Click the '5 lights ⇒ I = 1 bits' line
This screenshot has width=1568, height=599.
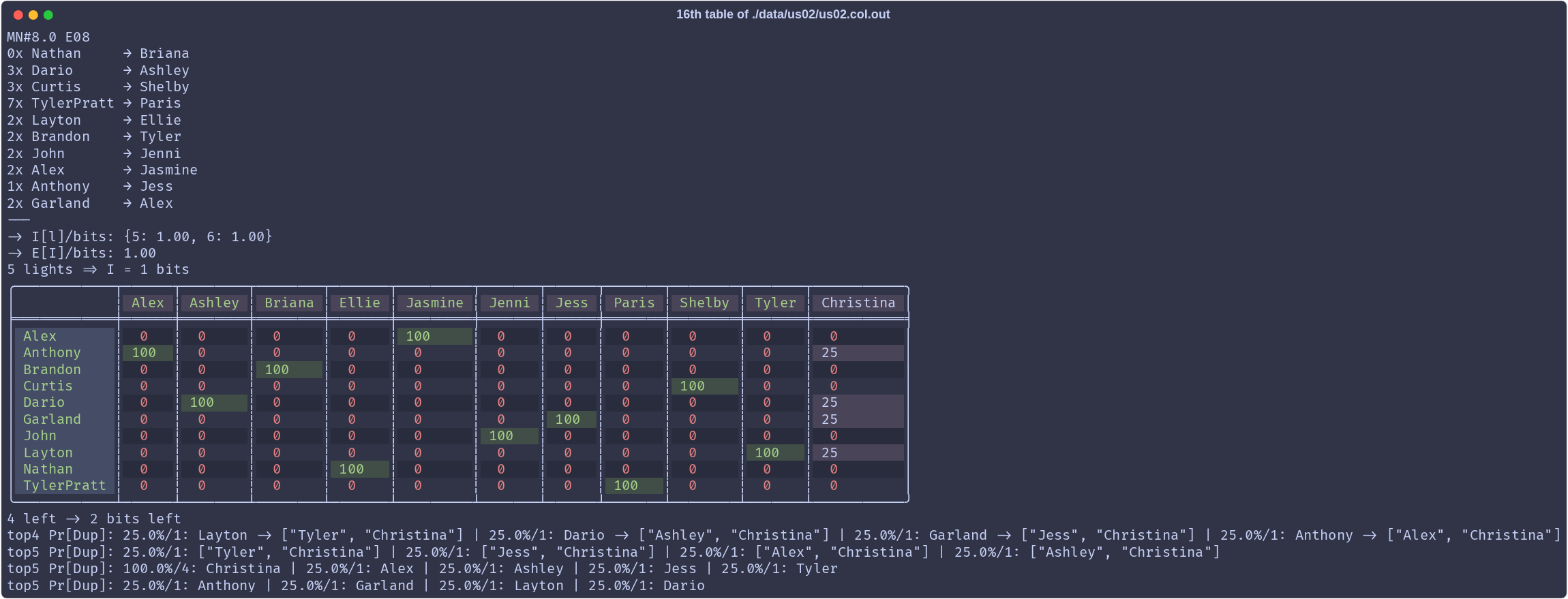coord(98,269)
